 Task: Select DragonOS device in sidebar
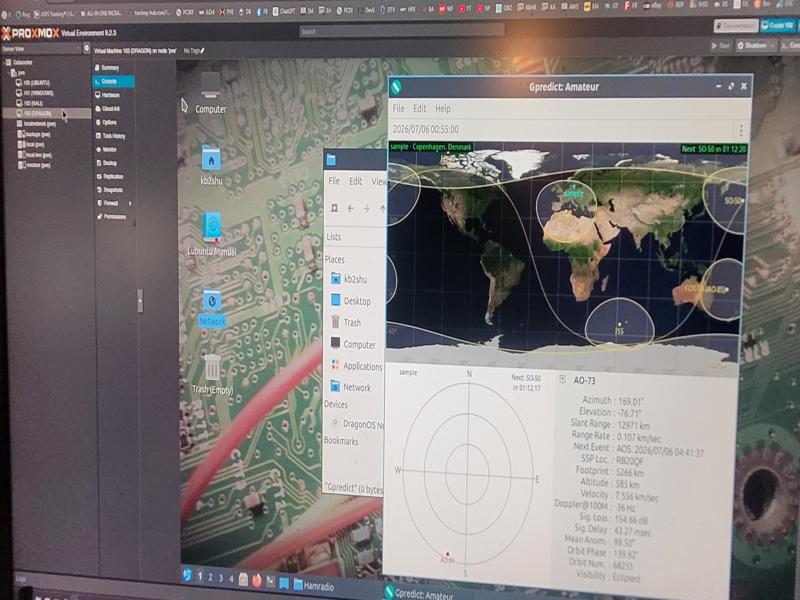click(x=358, y=423)
